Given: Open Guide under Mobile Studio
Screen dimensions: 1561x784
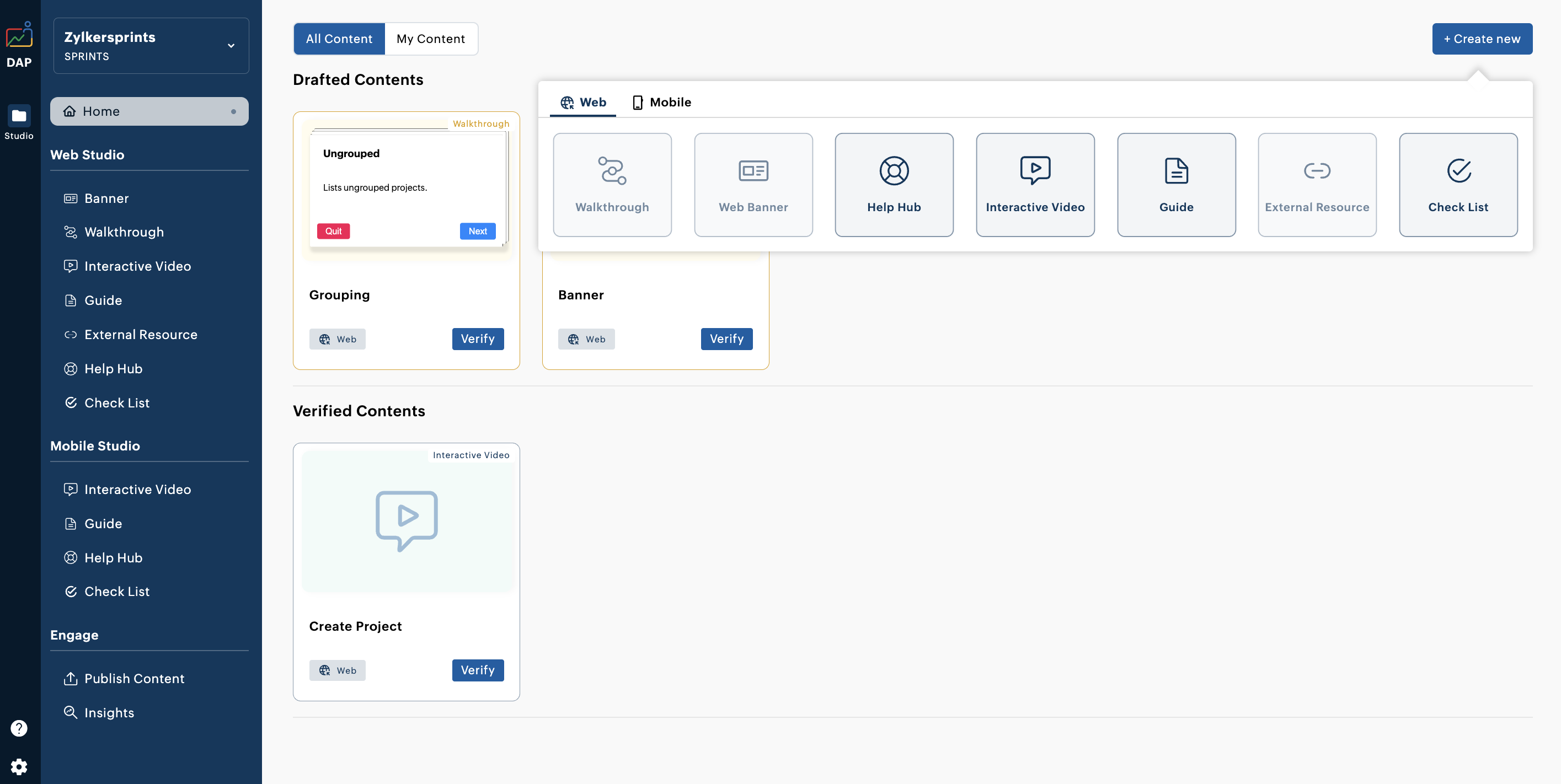Looking at the screenshot, I should pos(93,523).
